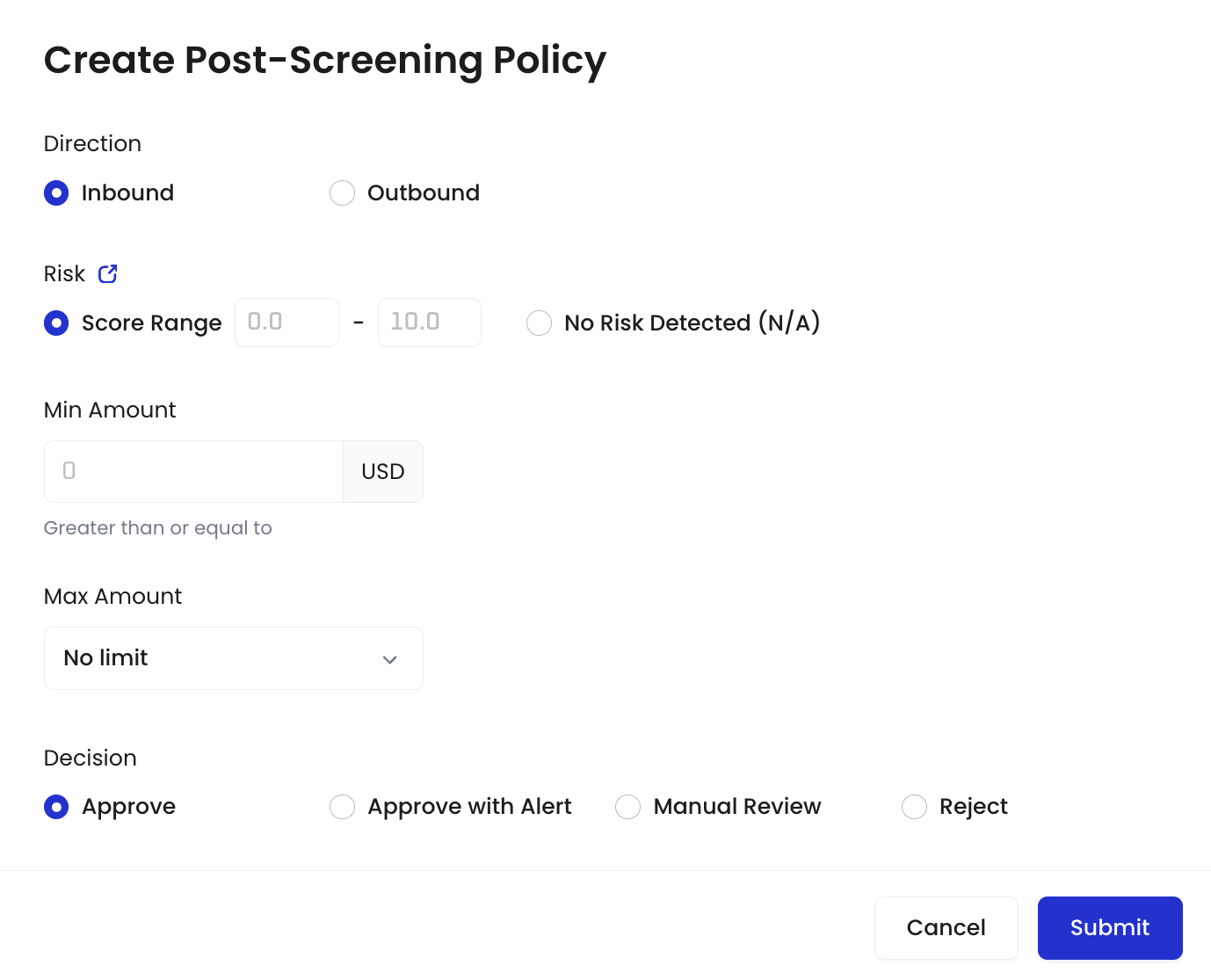
Task: Click the Manual Review label text
Action: [736, 807]
